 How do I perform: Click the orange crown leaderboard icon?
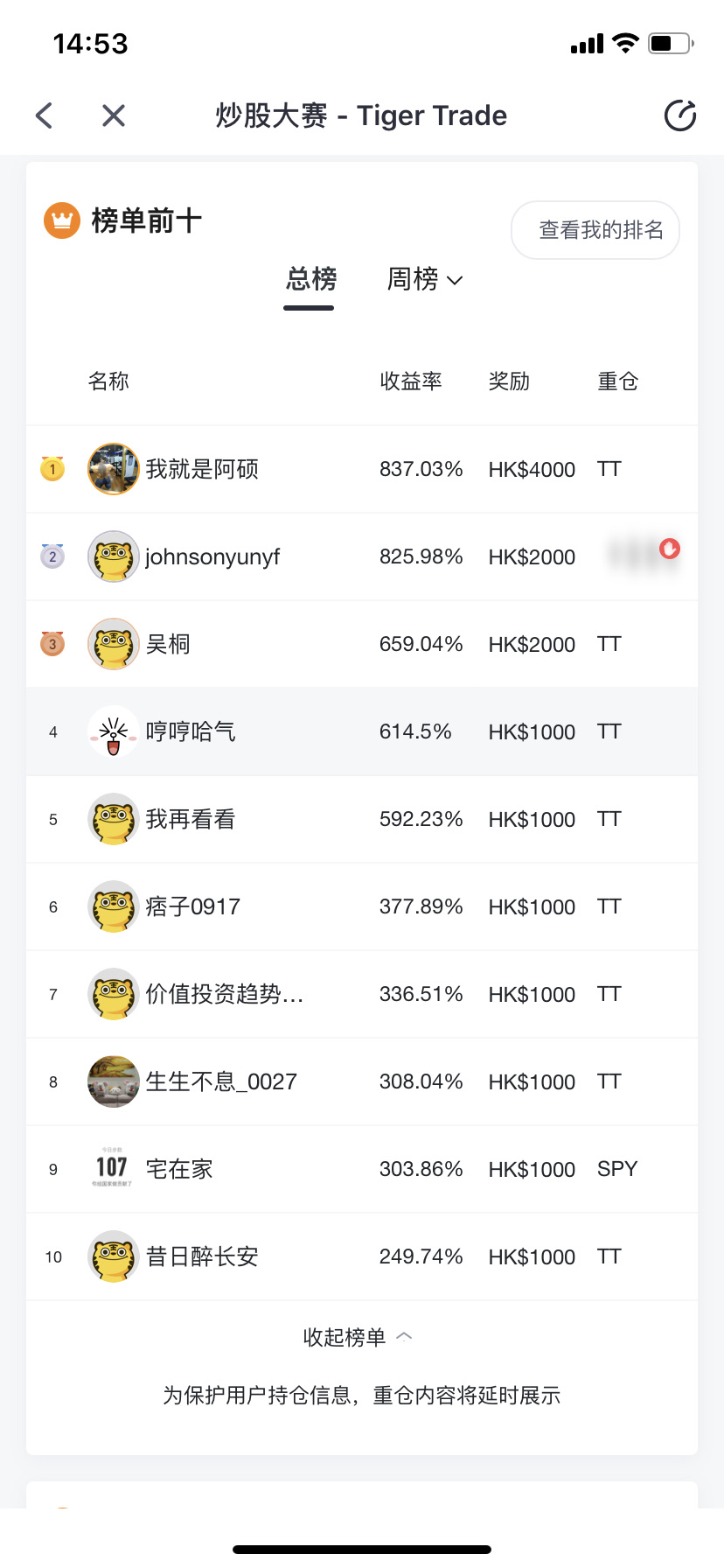tap(62, 220)
